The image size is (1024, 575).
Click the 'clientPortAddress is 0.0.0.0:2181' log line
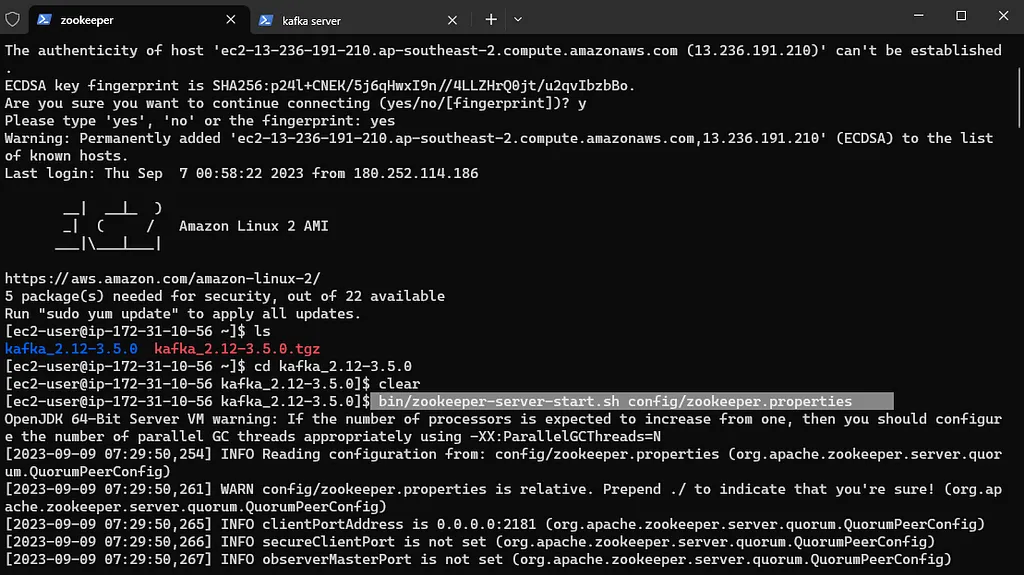click(494, 524)
